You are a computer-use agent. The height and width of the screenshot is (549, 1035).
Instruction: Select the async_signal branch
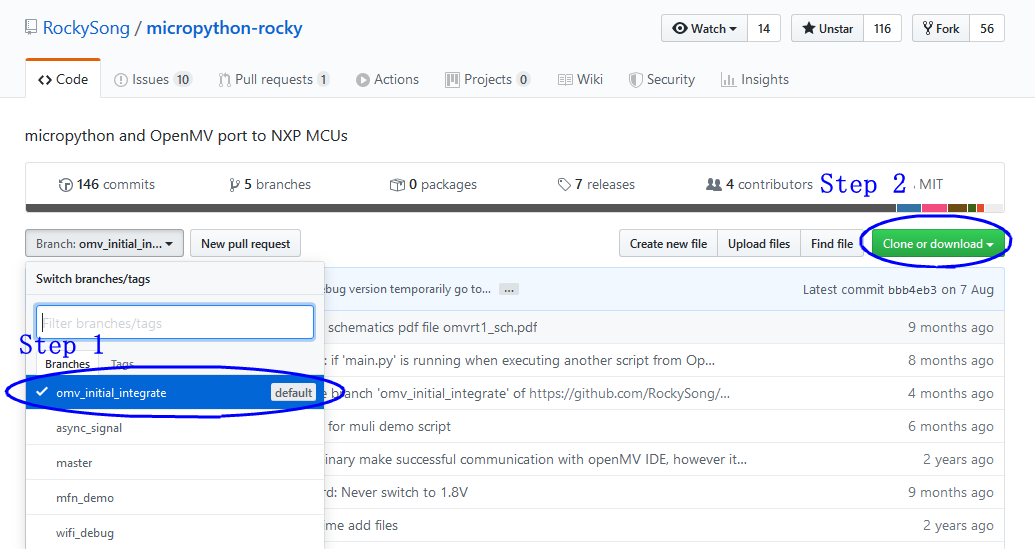click(175, 428)
